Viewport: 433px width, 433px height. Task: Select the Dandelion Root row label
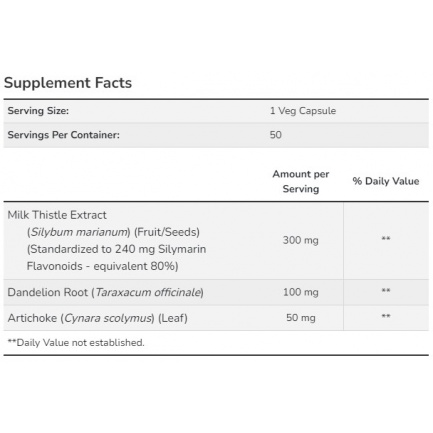pyautogui.click(x=105, y=292)
